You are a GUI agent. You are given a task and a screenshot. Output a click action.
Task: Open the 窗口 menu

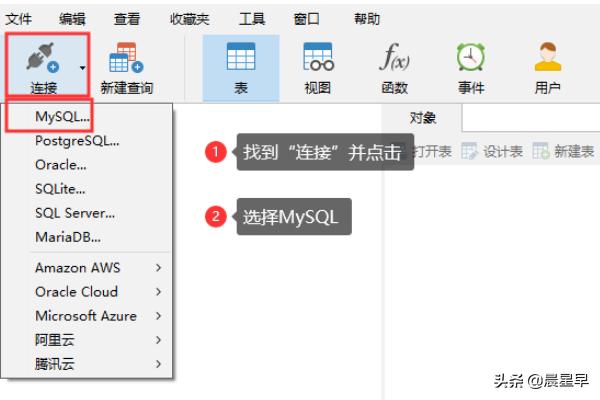tap(306, 19)
